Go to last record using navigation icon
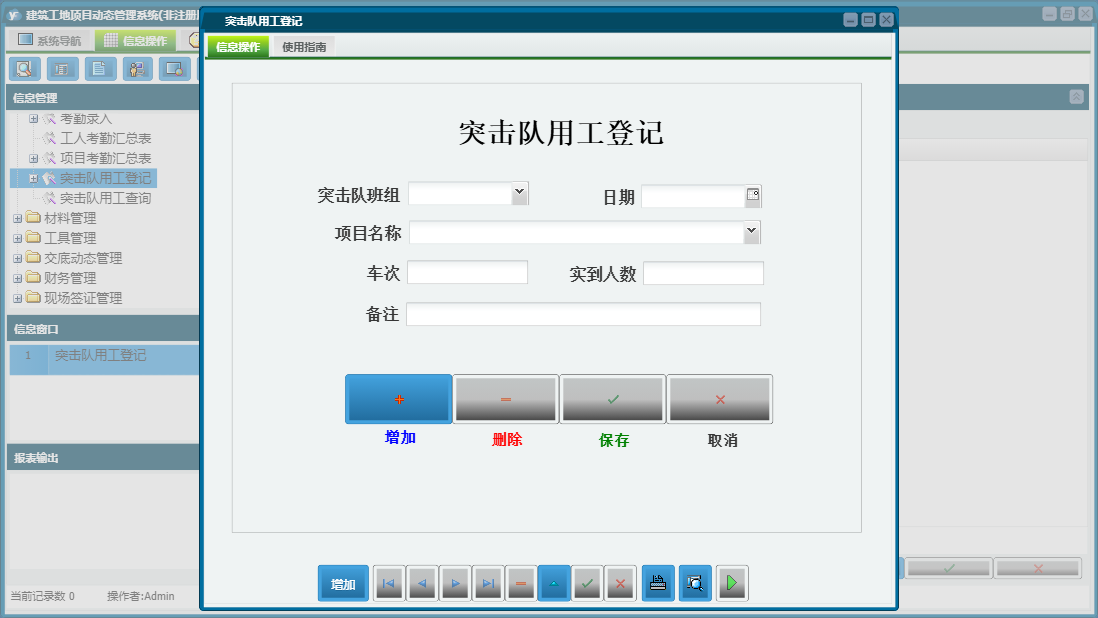Screen dimensions: 1098x618 (488, 583)
